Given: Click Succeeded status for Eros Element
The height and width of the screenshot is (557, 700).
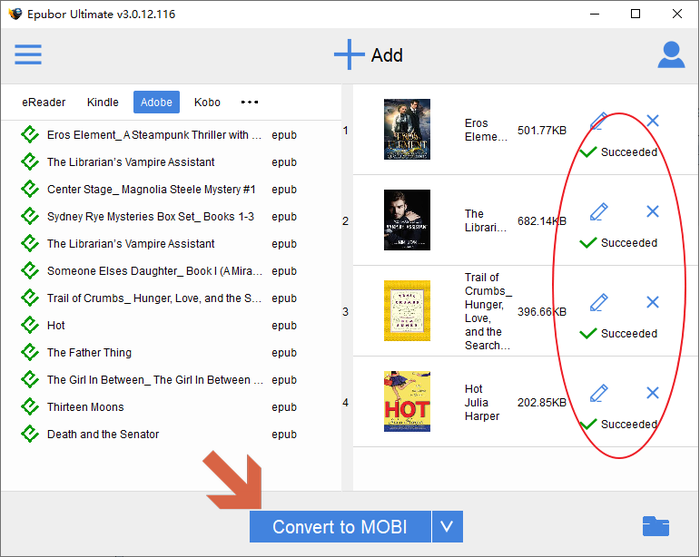Looking at the screenshot, I should coord(618,152).
